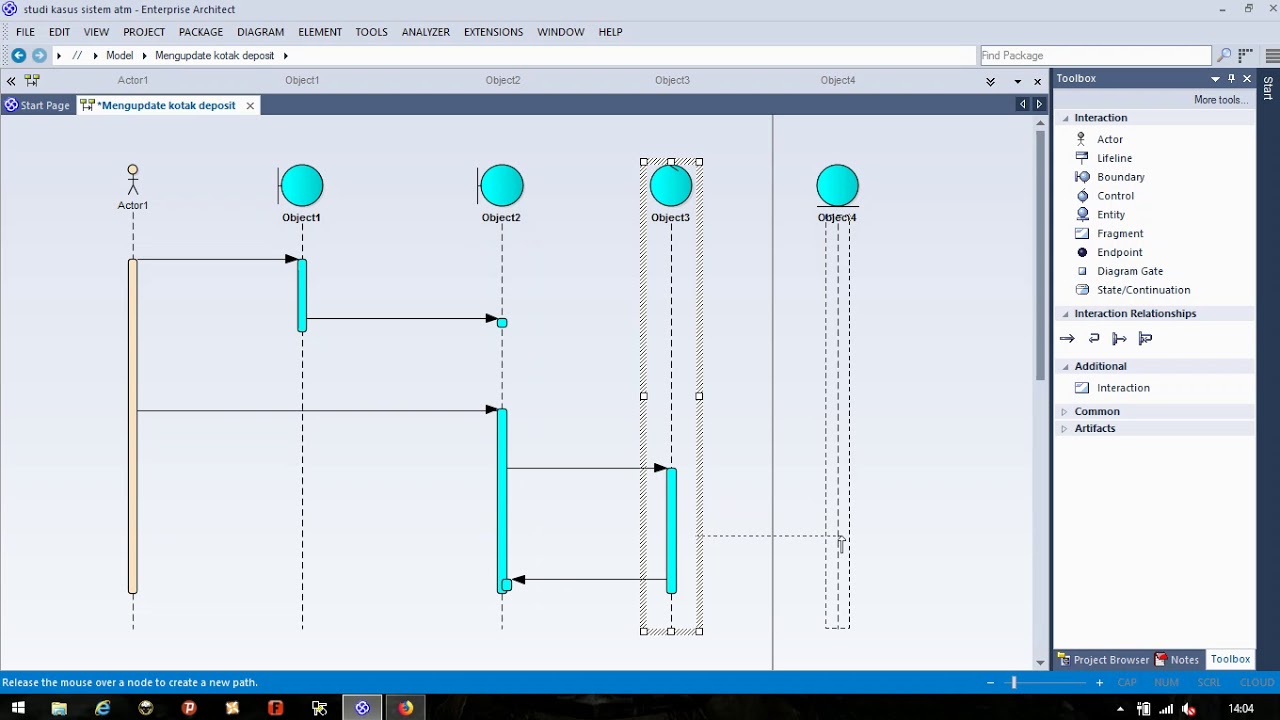
Task: Select the Message relationship arrow tool
Action: click(x=1067, y=339)
